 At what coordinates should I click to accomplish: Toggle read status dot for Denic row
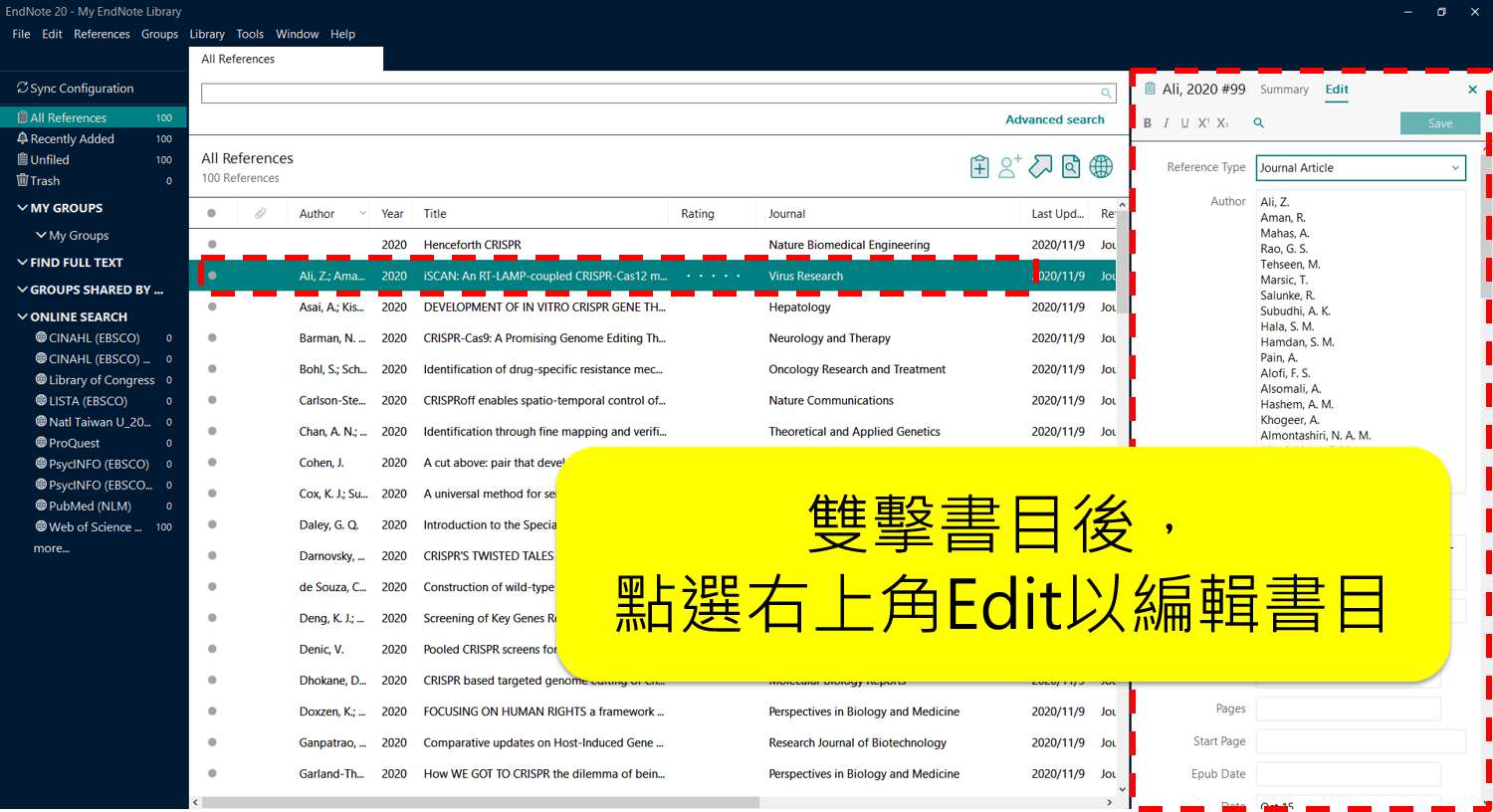pyautogui.click(x=212, y=650)
